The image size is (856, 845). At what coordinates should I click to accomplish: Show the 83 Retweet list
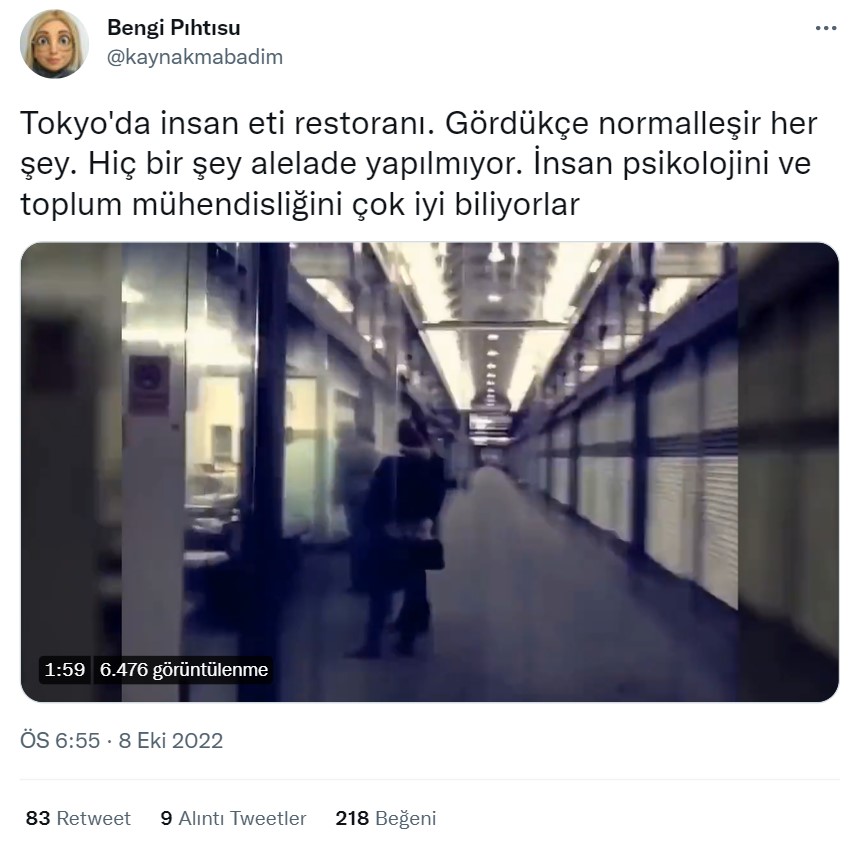[78, 818]
